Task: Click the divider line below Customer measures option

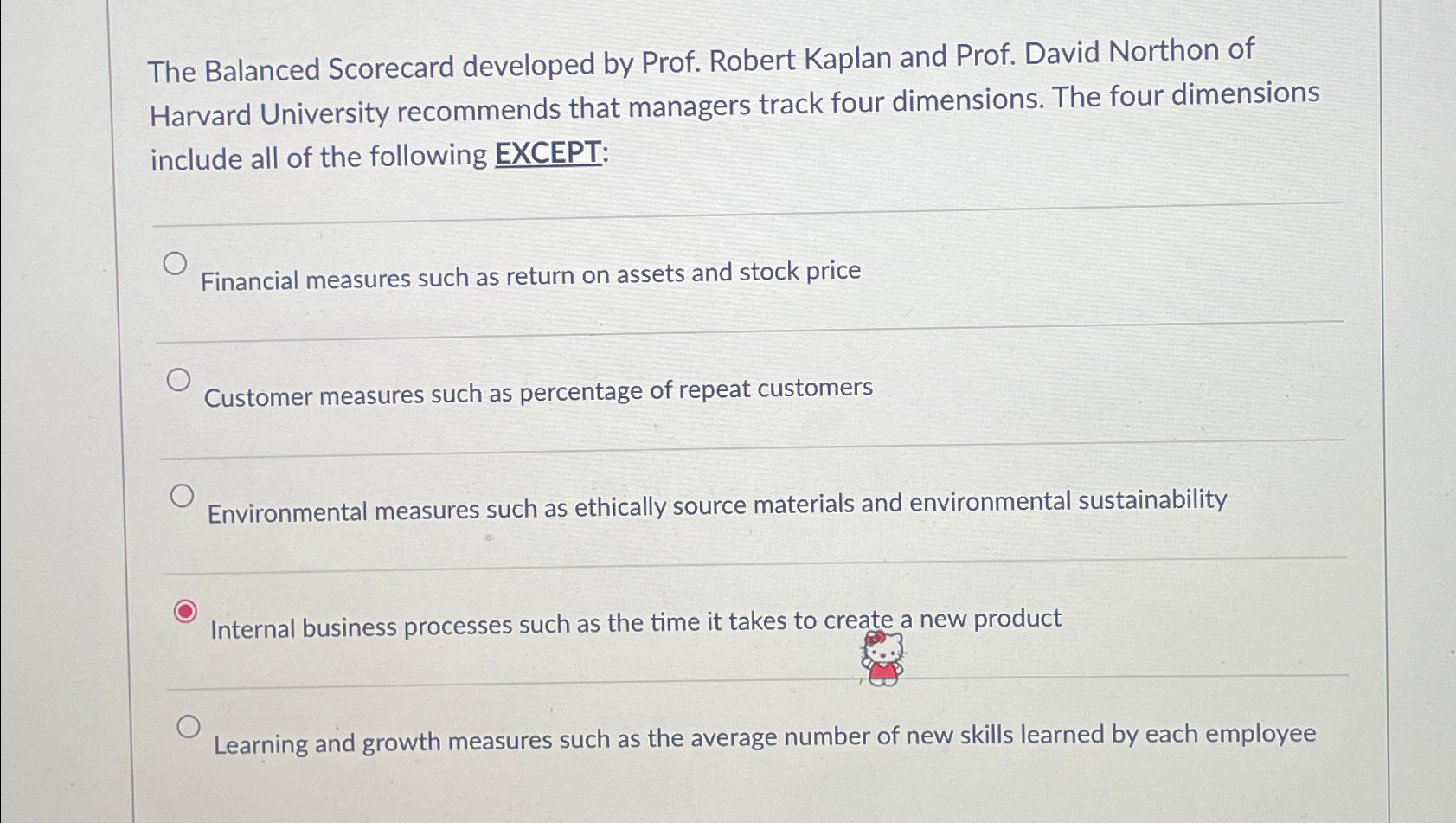Action: [753, 447]
